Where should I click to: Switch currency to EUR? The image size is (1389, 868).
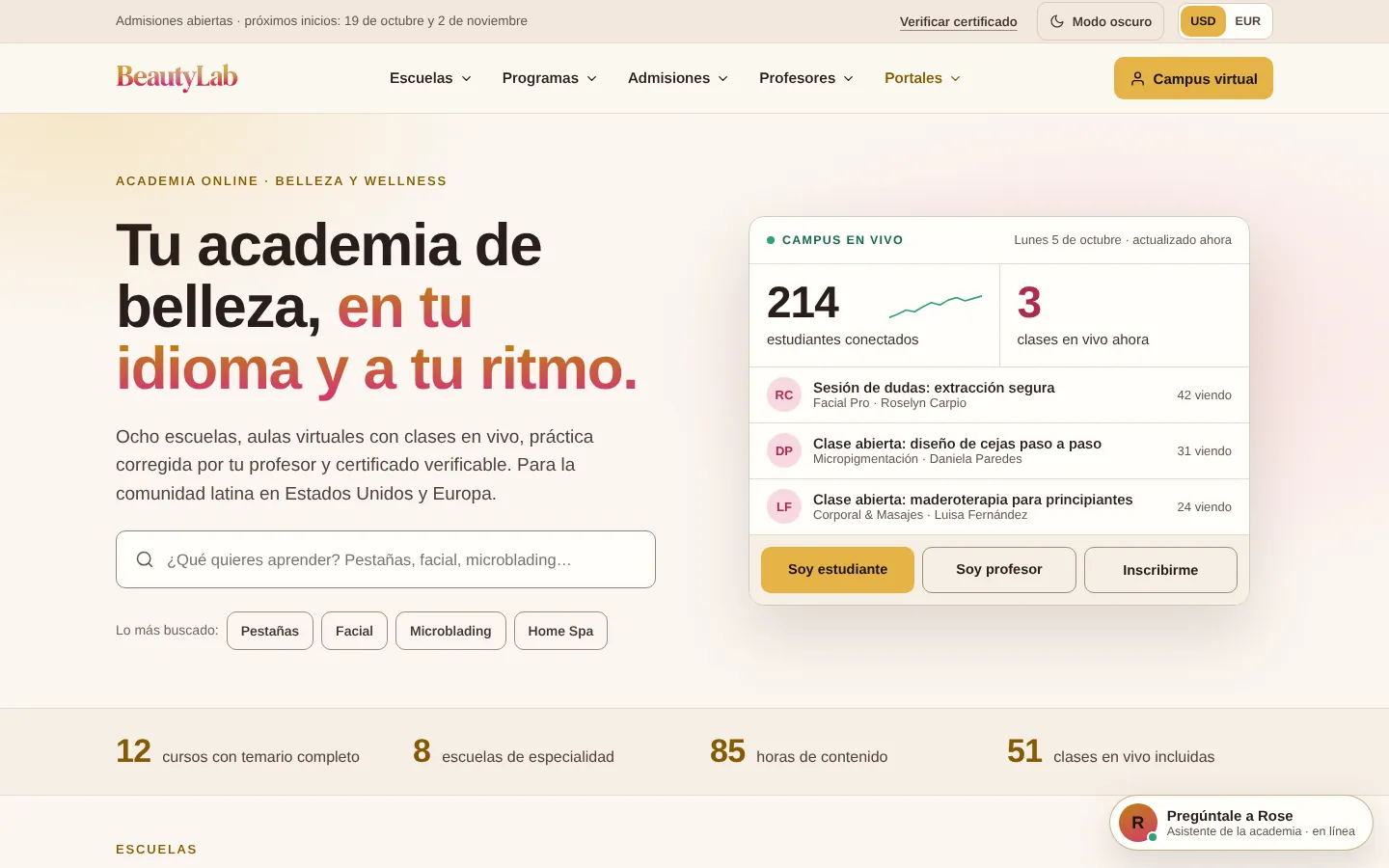click(x=1248, y=21)
